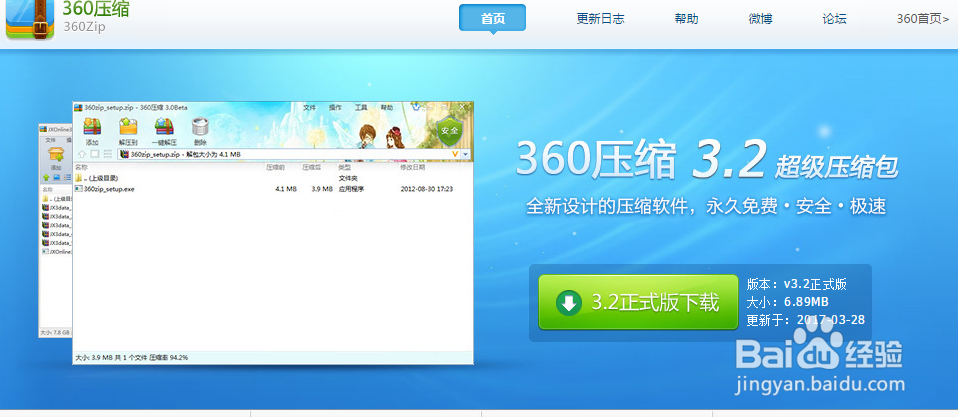Select the parent folder row in JXOnline window
The height and width of the screenshot is (417, 958).
coord(57,198)
